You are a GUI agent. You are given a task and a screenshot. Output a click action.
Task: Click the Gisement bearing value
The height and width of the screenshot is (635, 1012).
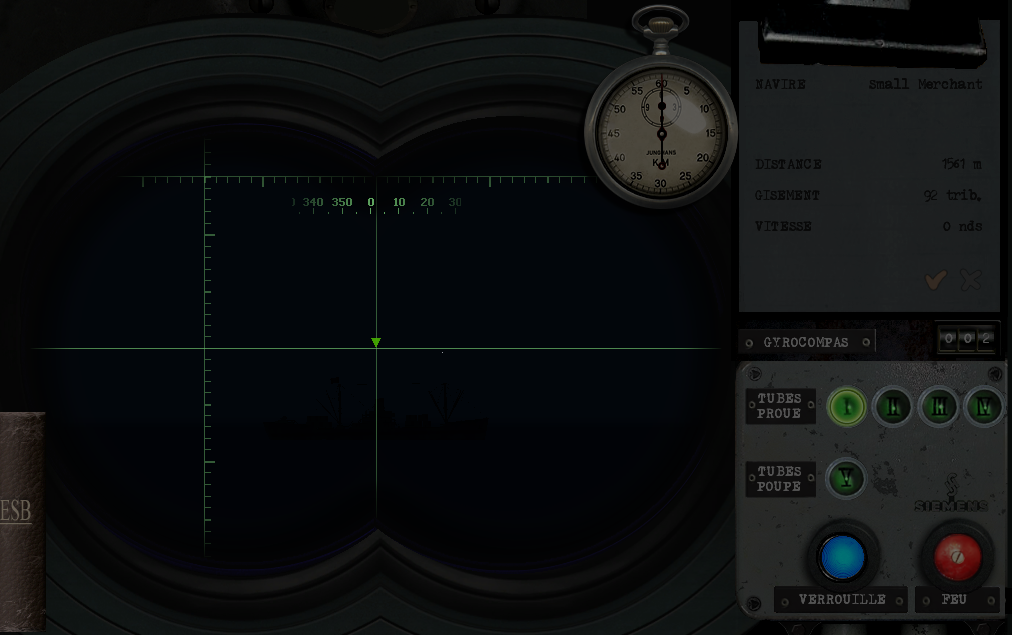tap(952, 196)
